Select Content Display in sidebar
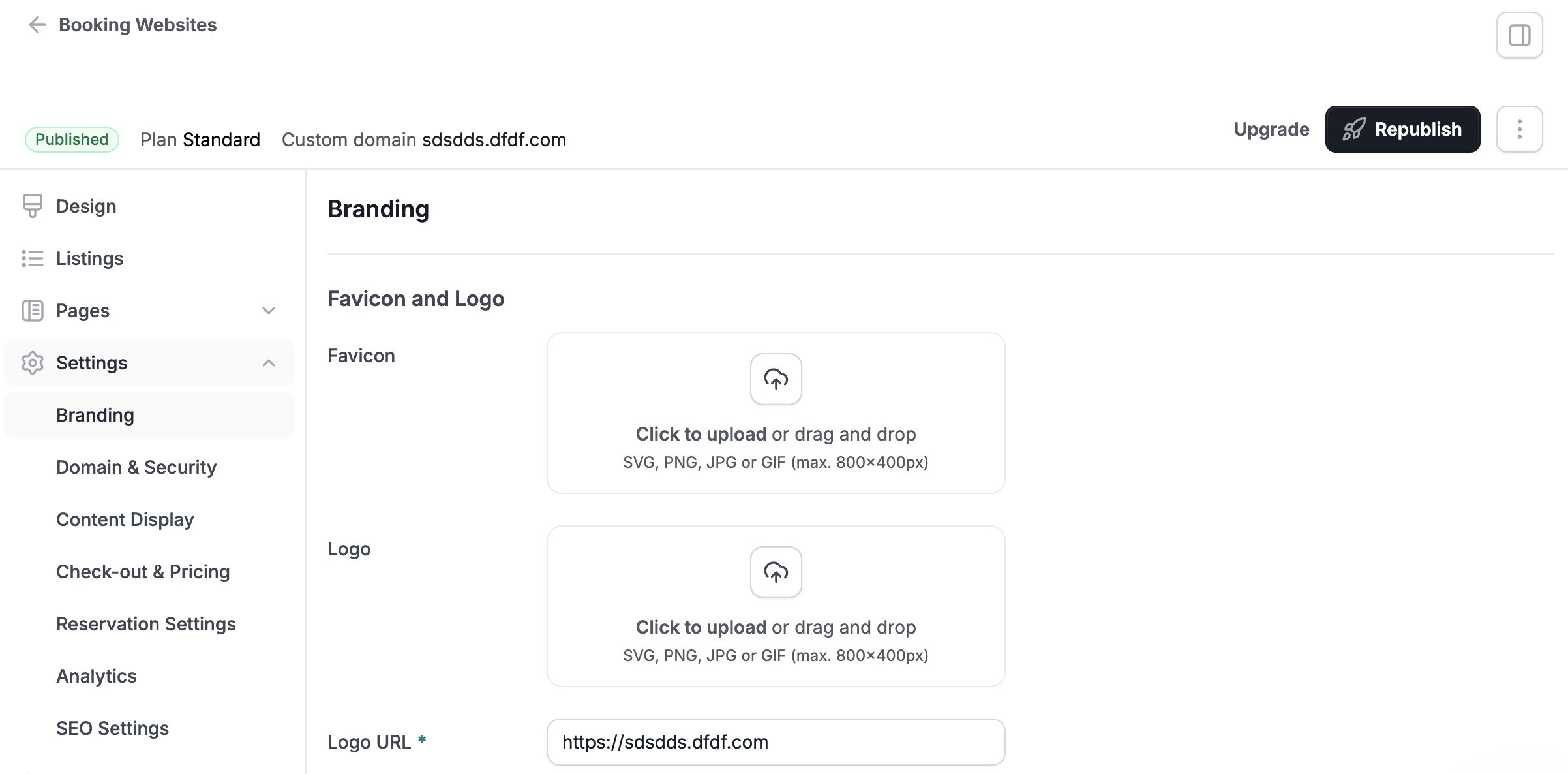 coord(125,519)
